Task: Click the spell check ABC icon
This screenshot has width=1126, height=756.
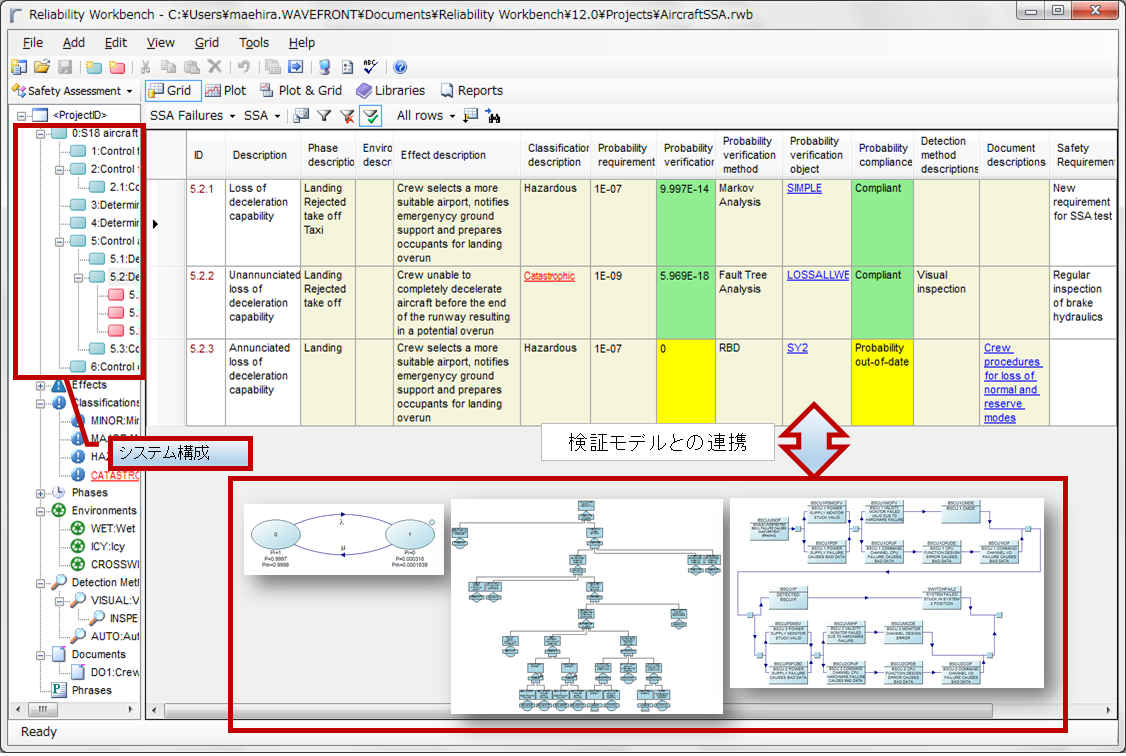Action: coord(370,67)
